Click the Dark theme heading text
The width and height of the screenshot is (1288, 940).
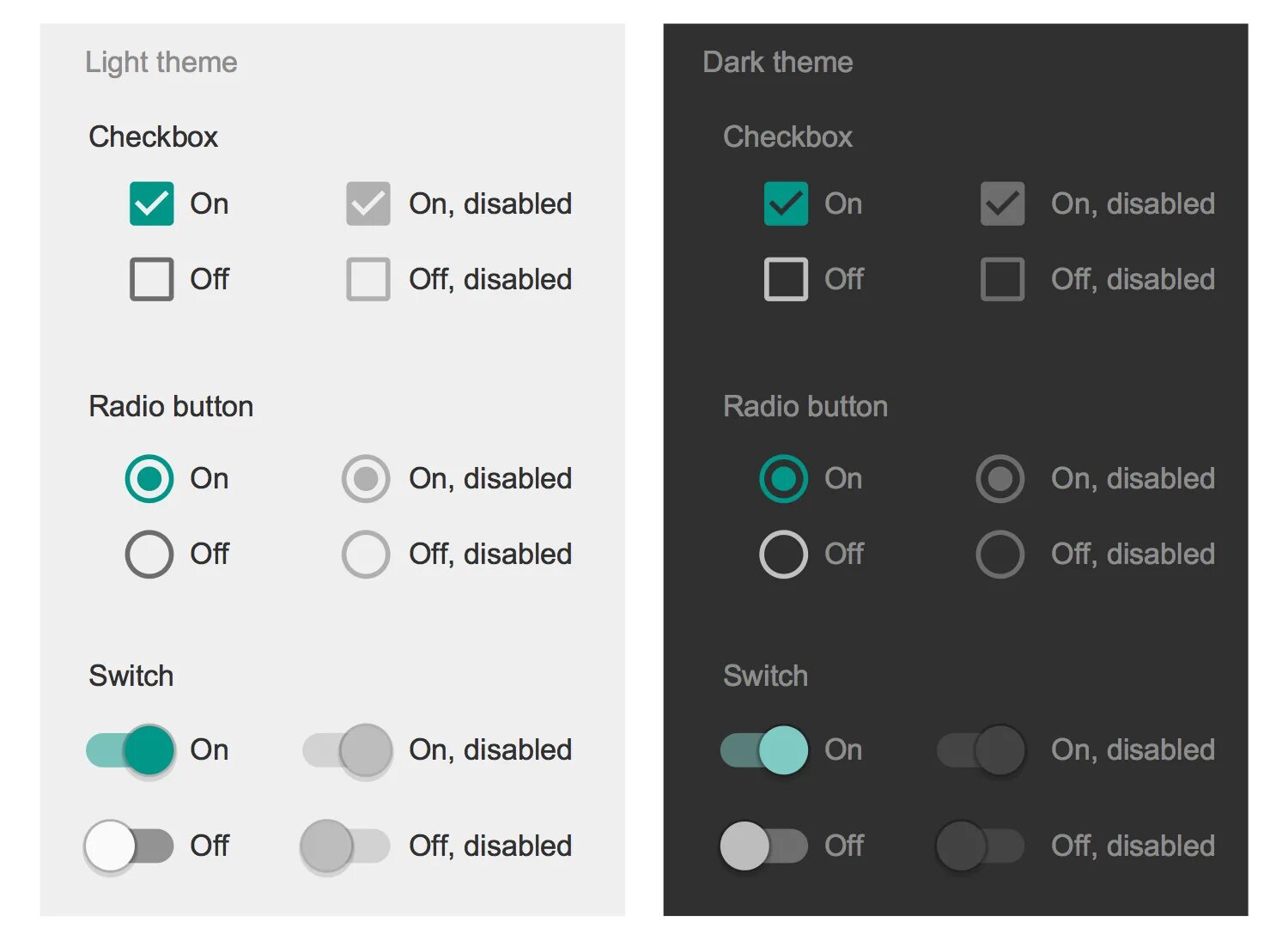click(777, 62)
